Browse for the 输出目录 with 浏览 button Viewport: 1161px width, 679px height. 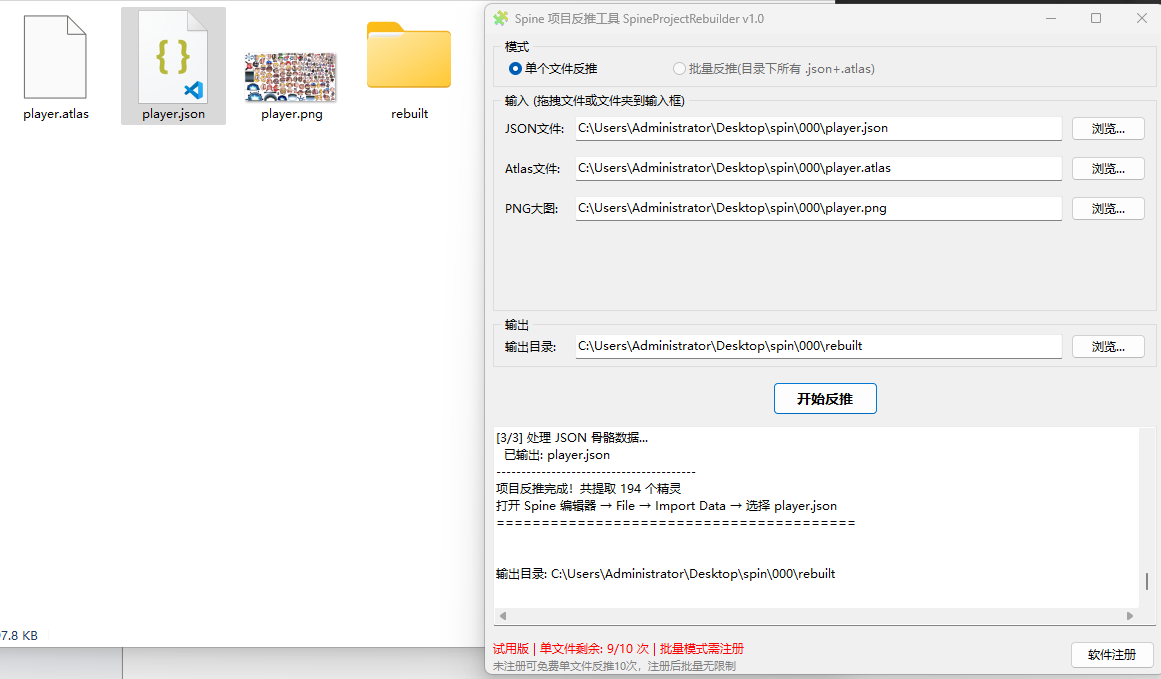(x=1108, y=347)
